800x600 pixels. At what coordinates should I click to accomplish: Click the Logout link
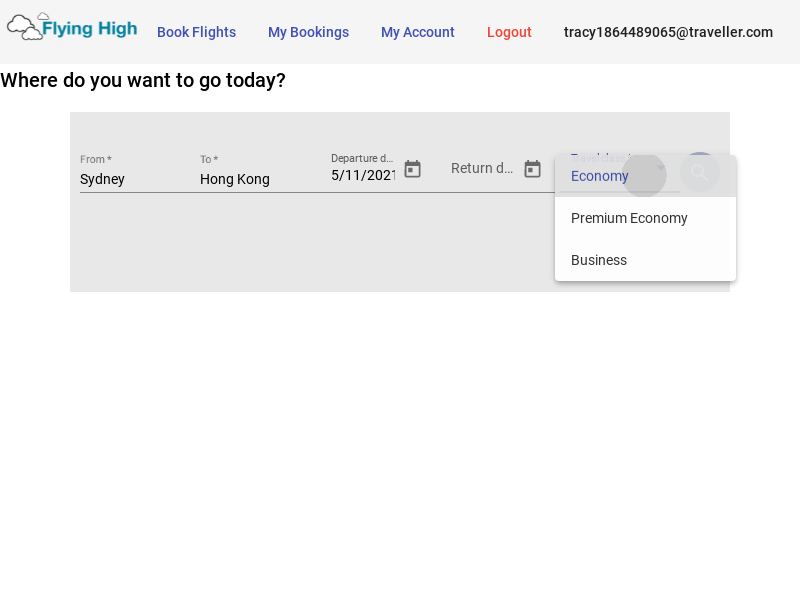509,32
